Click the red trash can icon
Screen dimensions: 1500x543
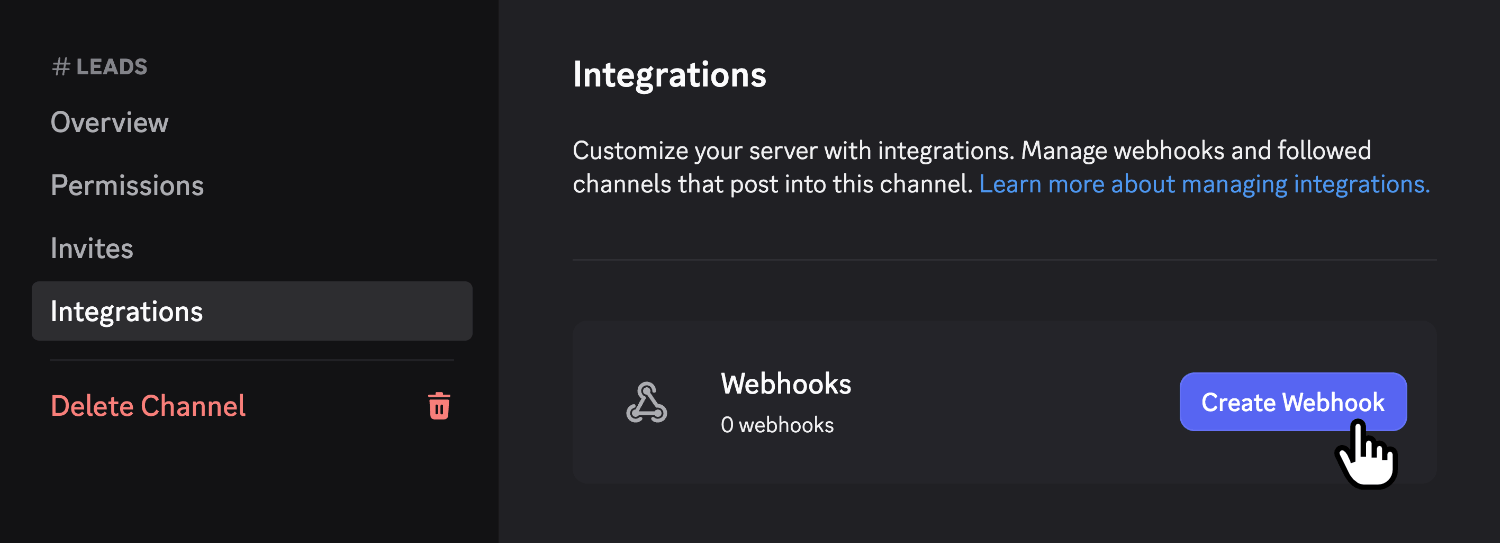[x=439, y=406]
